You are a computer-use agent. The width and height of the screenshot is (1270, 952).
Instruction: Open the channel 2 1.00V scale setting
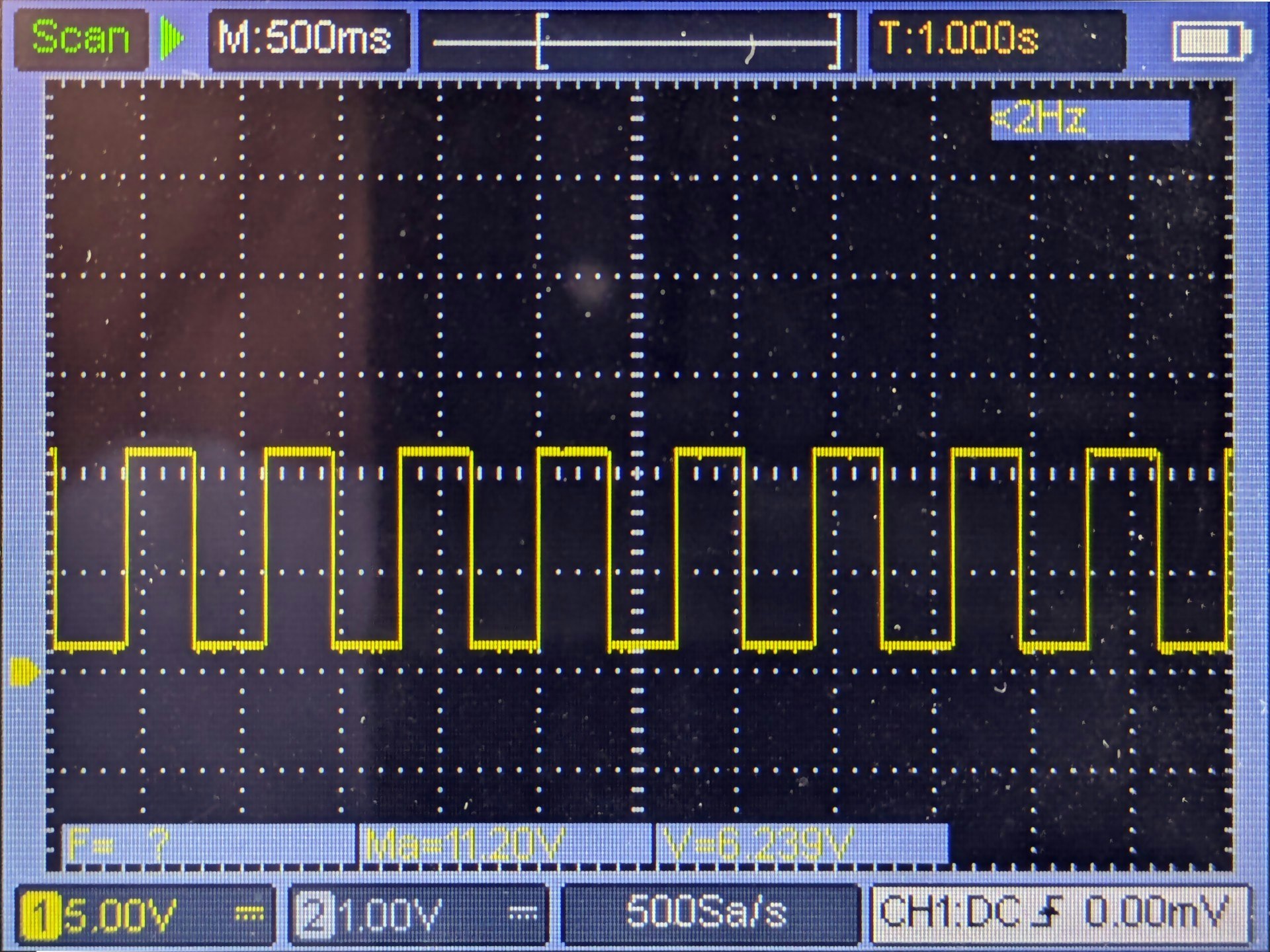[389, 916]
